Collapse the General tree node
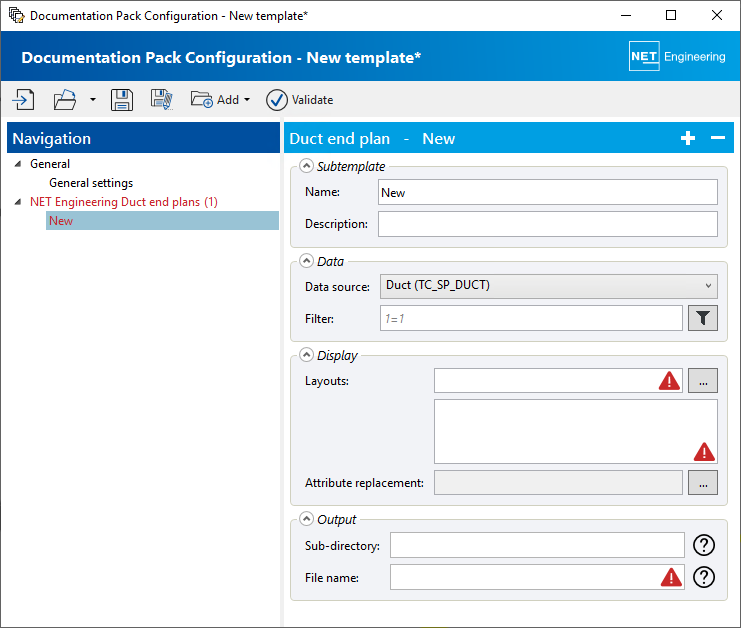741x628 pixels. point(18,164)
